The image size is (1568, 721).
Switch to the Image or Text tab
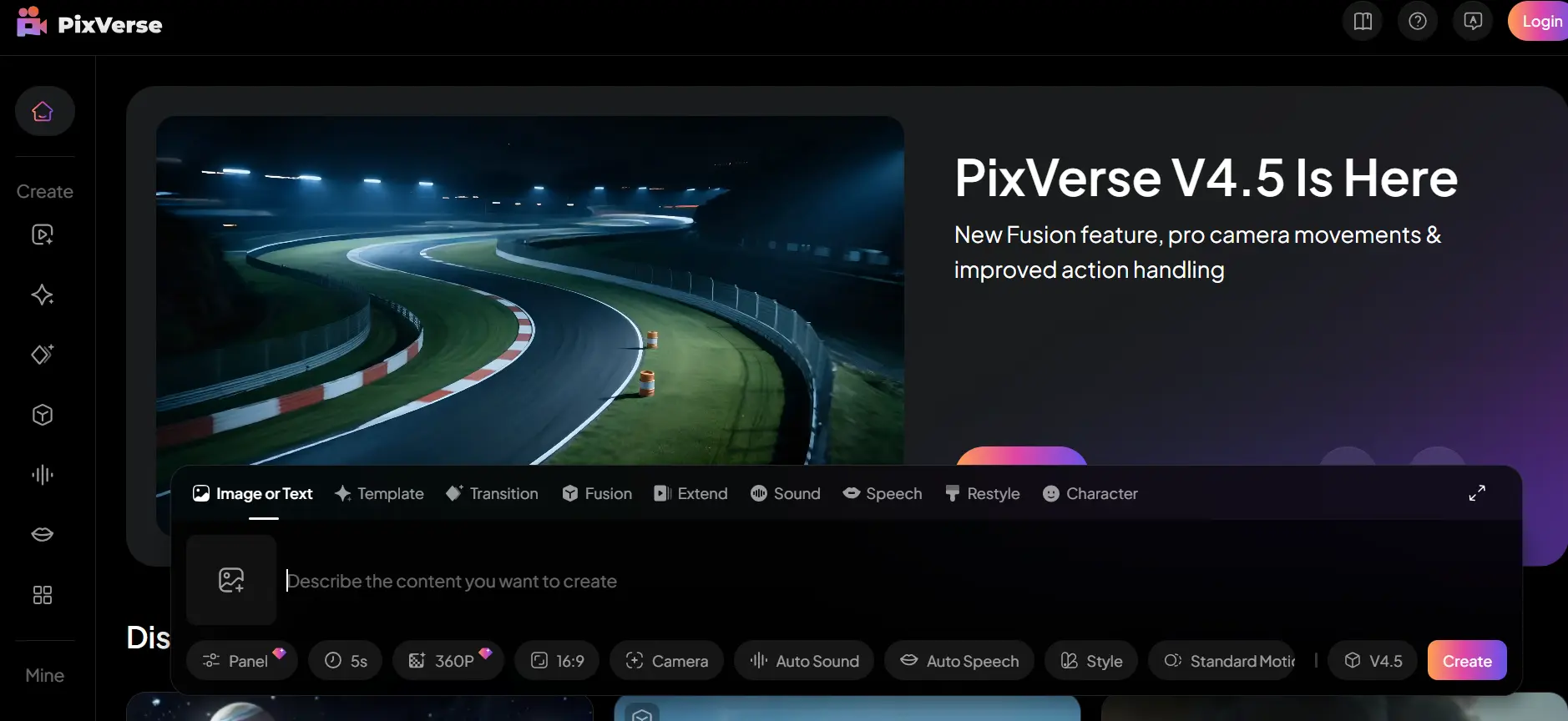point(253,494)
